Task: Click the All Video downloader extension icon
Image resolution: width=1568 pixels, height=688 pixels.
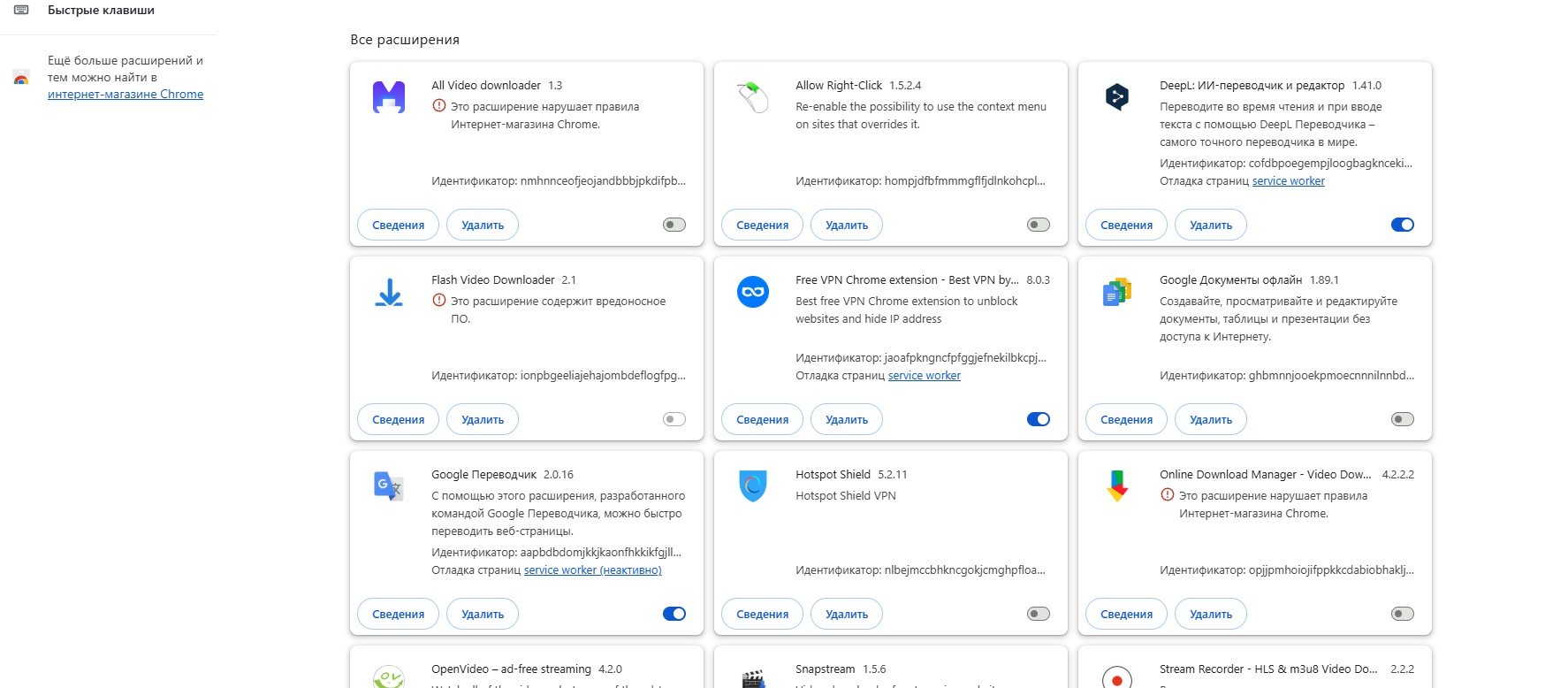Action: coord(389,97)
